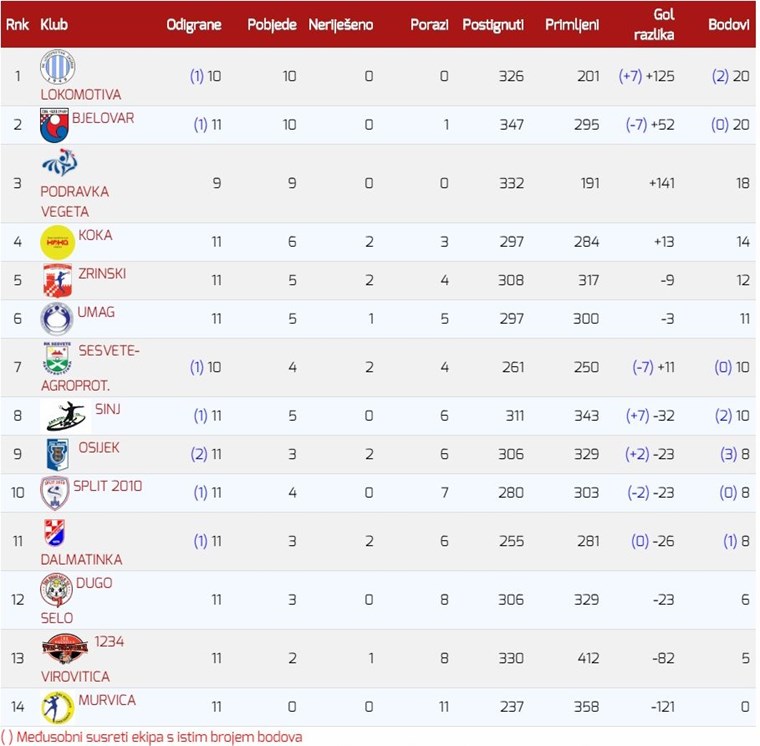
Task: Open the DUGO SELO club link
Action: 93,583
